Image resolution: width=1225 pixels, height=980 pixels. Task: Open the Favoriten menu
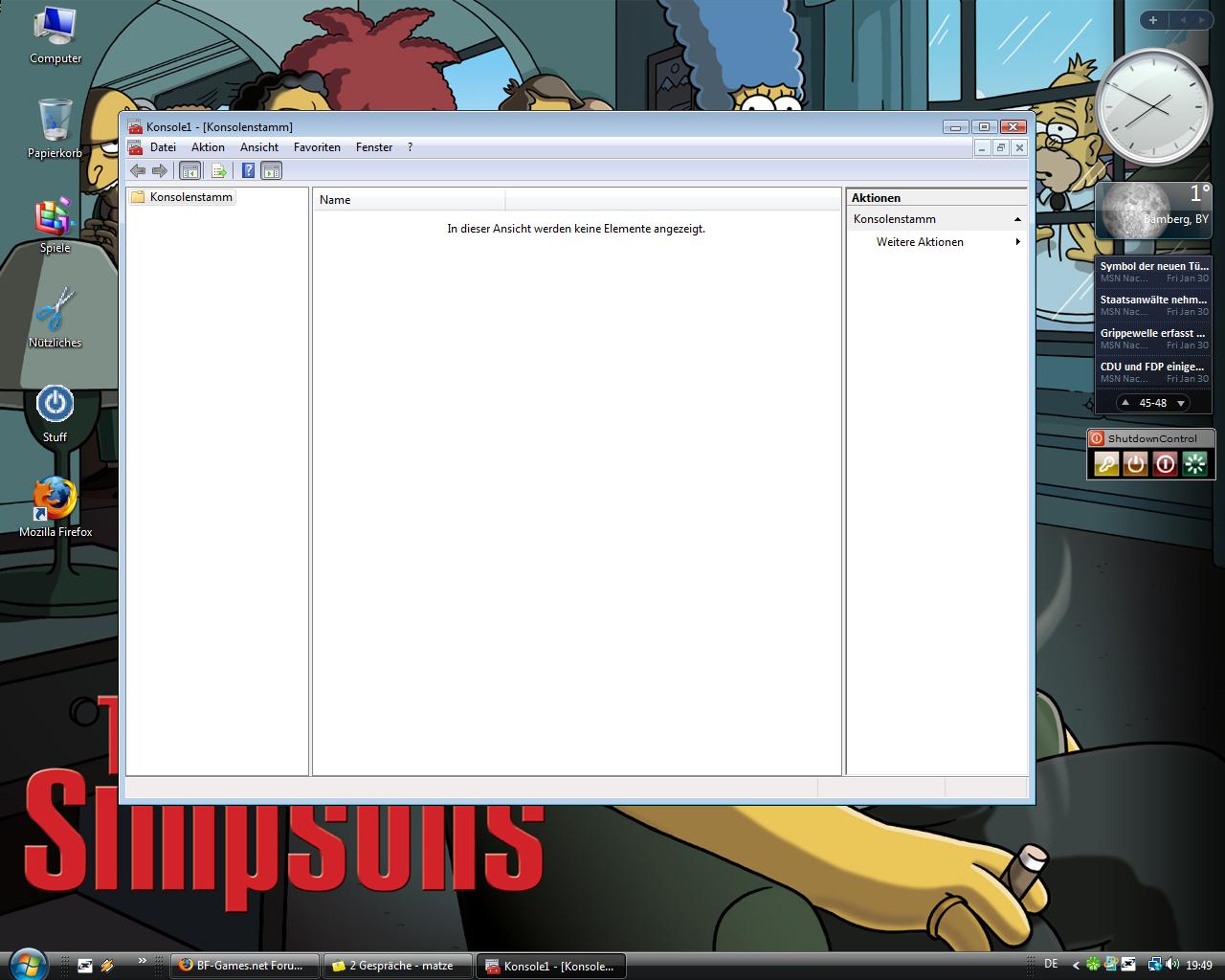pos(317,147)
